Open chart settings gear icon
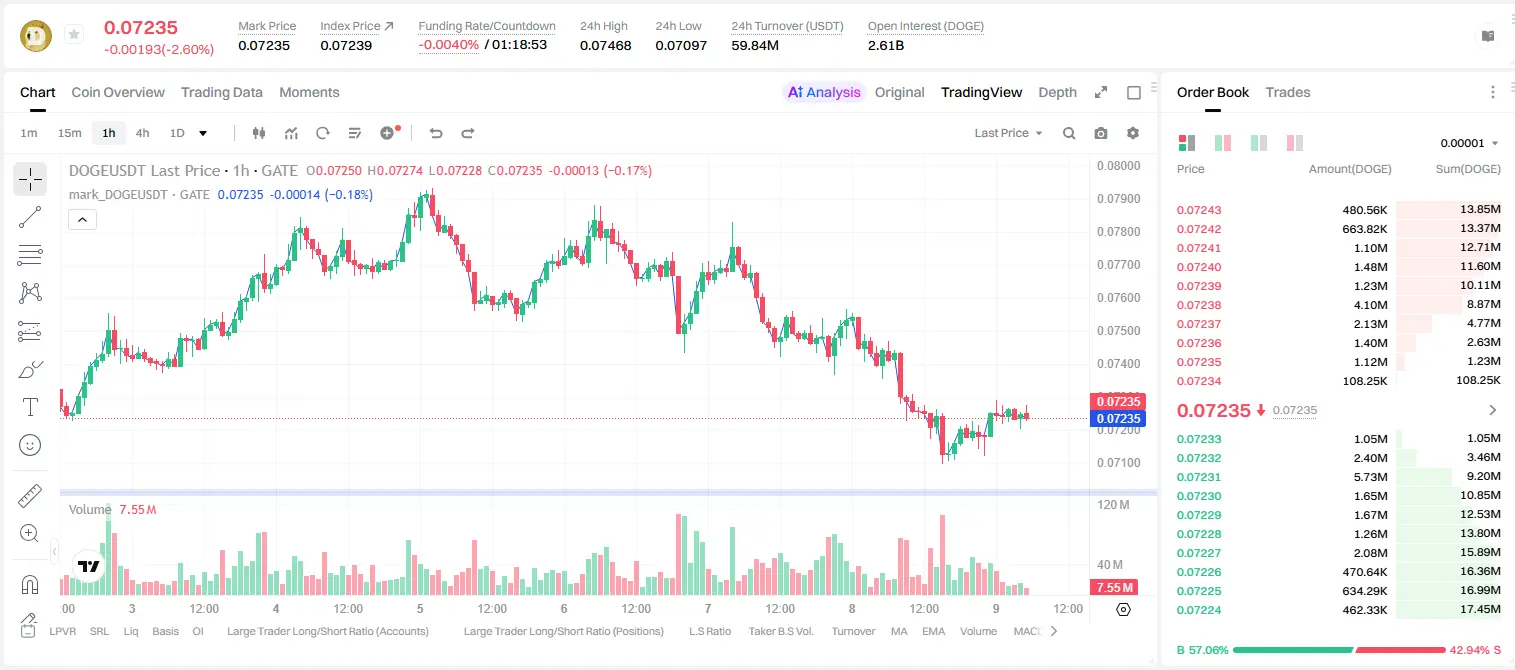 pyautogui.click(x=1133, y=133)
